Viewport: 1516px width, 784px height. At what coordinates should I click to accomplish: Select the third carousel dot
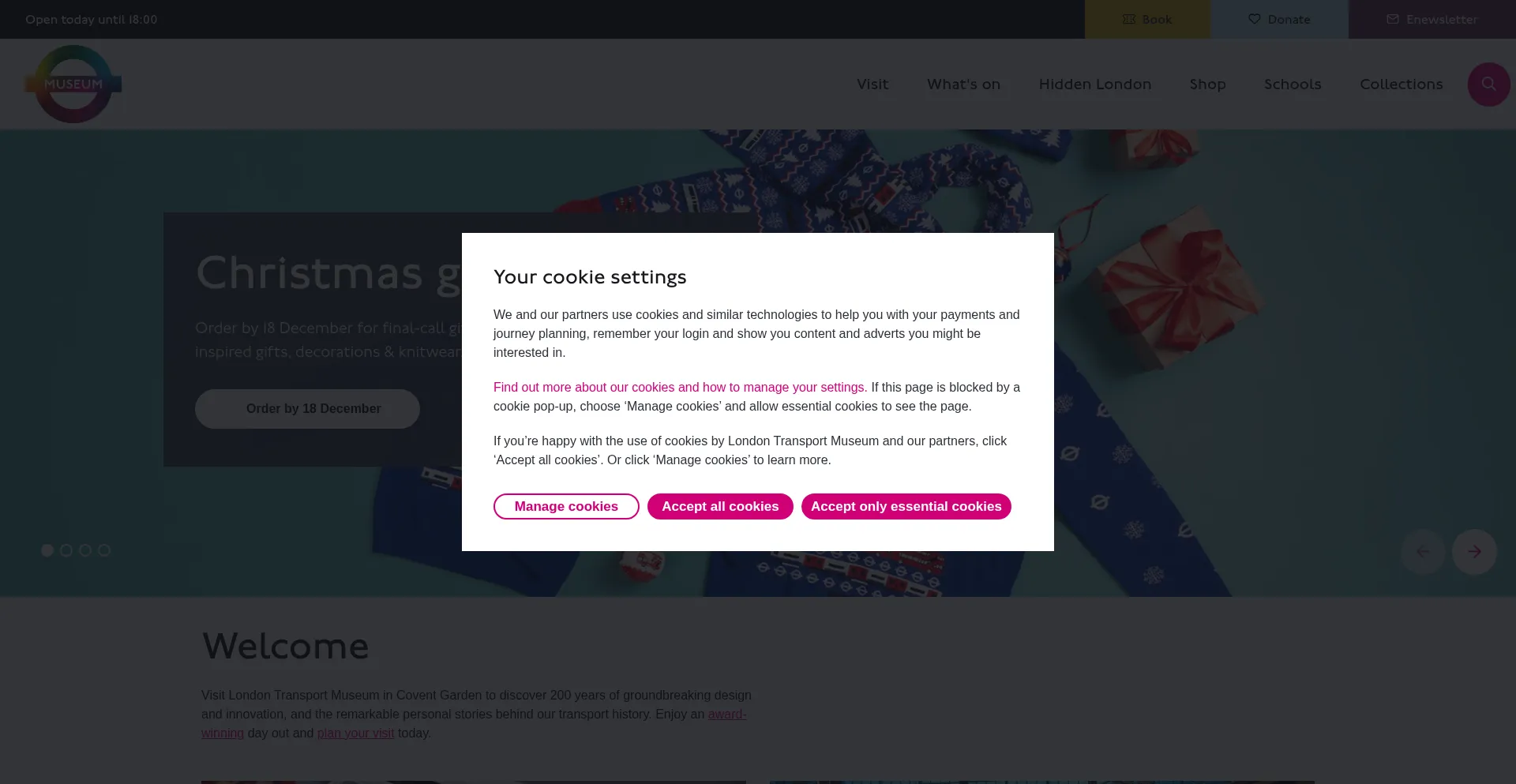[85, 550]
